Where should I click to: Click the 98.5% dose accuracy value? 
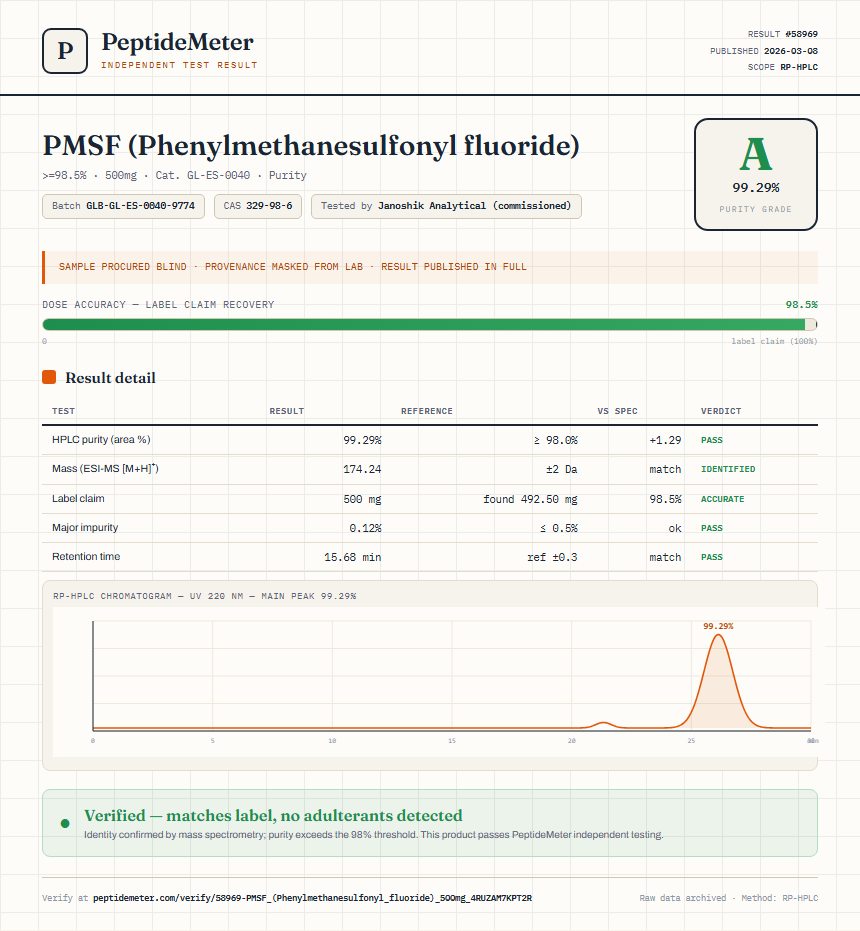click(x=801, y=305)
